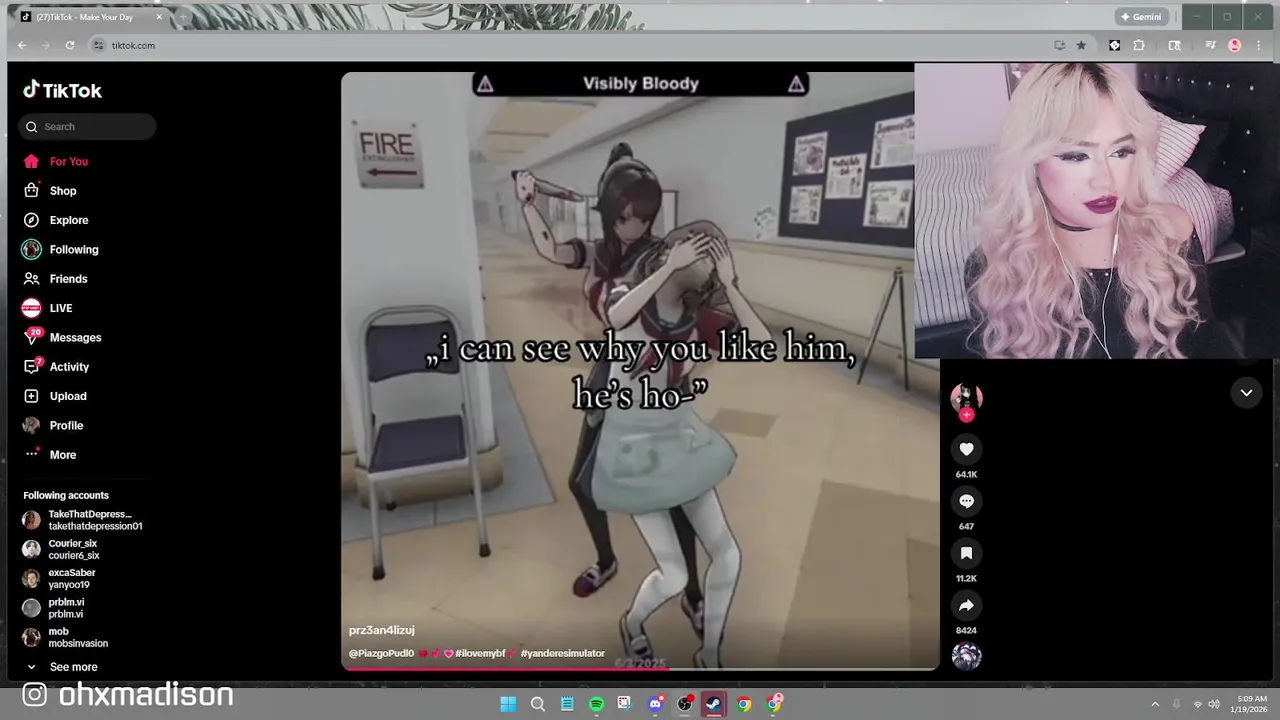Open the comments on the video
This screenshot has height=720, width=1280.
966,501
